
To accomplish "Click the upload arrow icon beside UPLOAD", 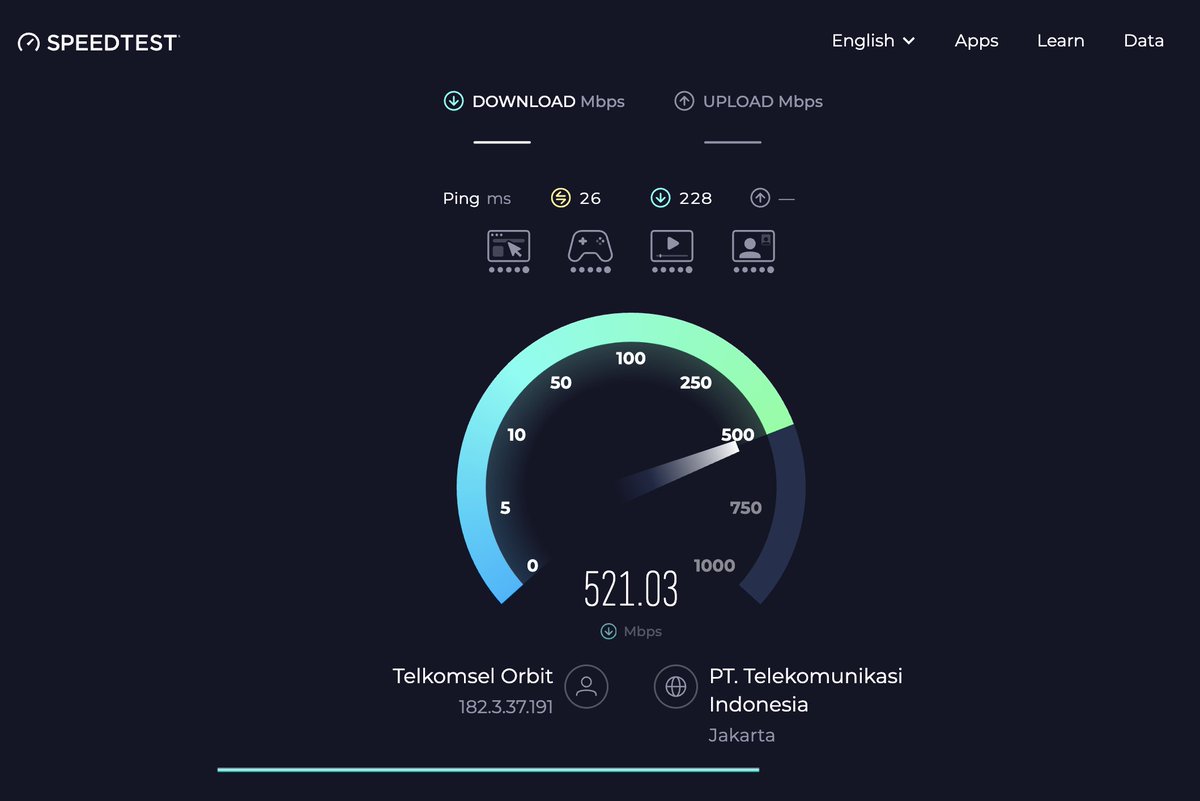I will (x=684, y=101).
